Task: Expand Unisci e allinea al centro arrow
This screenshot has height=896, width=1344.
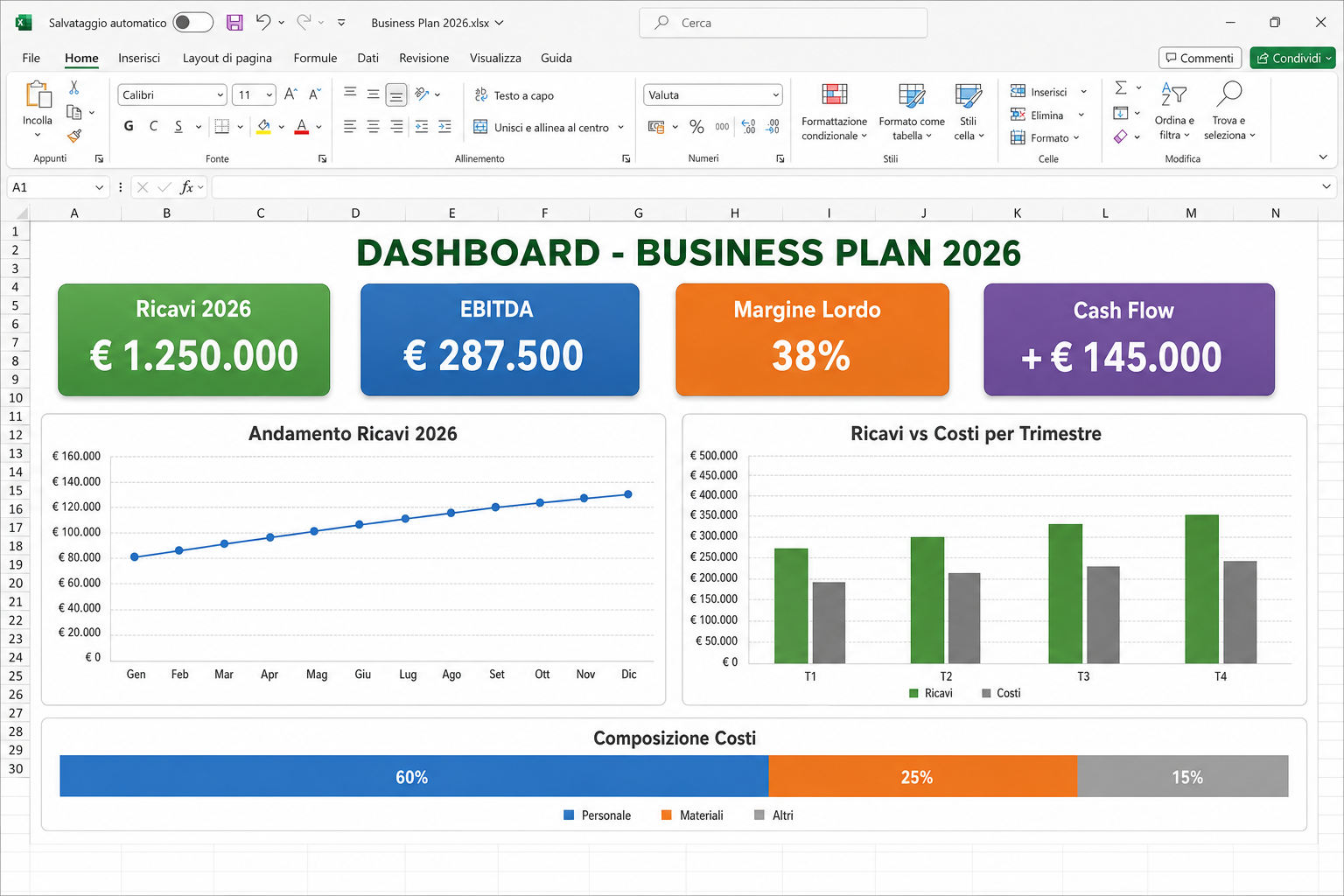Action: coord(621,128)
